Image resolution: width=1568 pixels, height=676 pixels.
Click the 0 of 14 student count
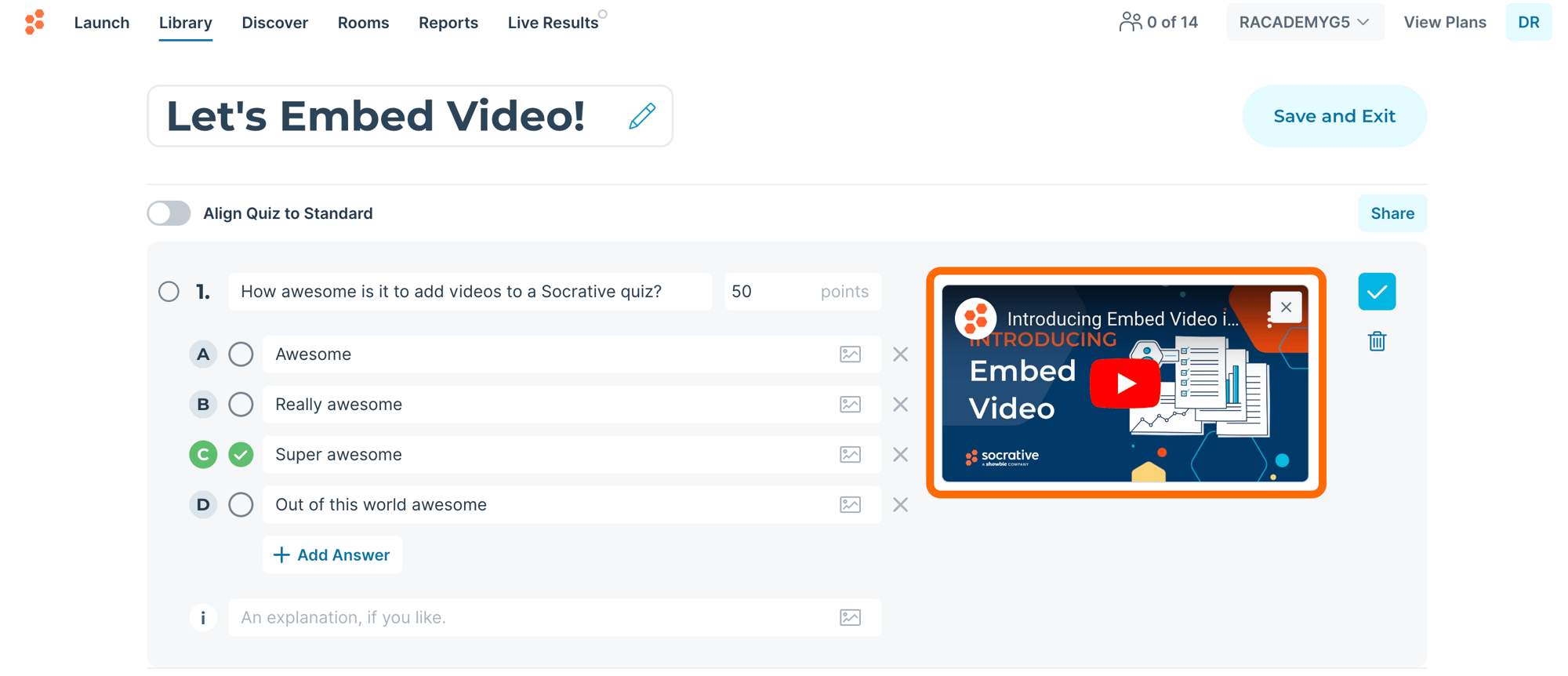tap(1172, 22)
